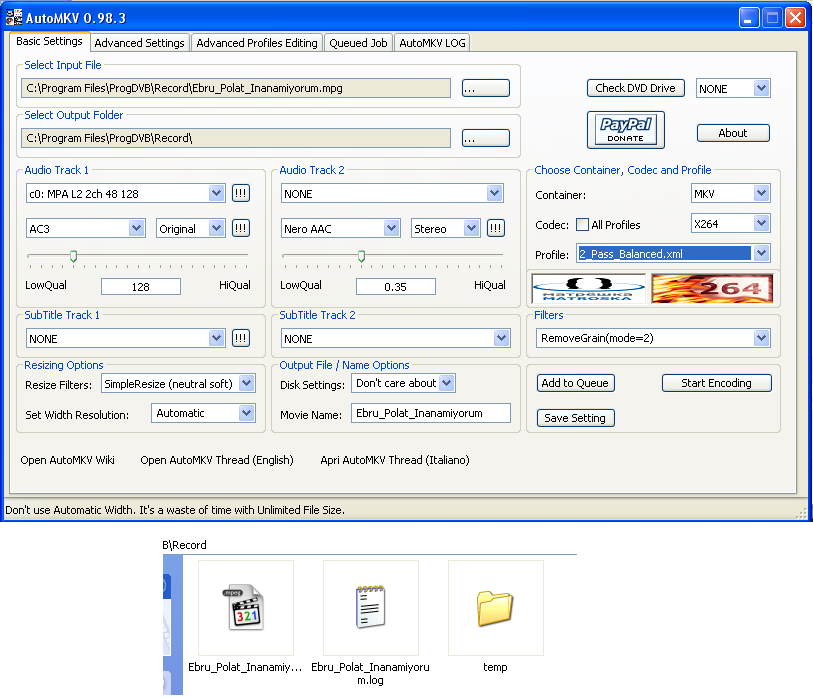Viewport: 813px width, 698px height.
Task: Open the Original channels dropdown
Action: [191, 228]
